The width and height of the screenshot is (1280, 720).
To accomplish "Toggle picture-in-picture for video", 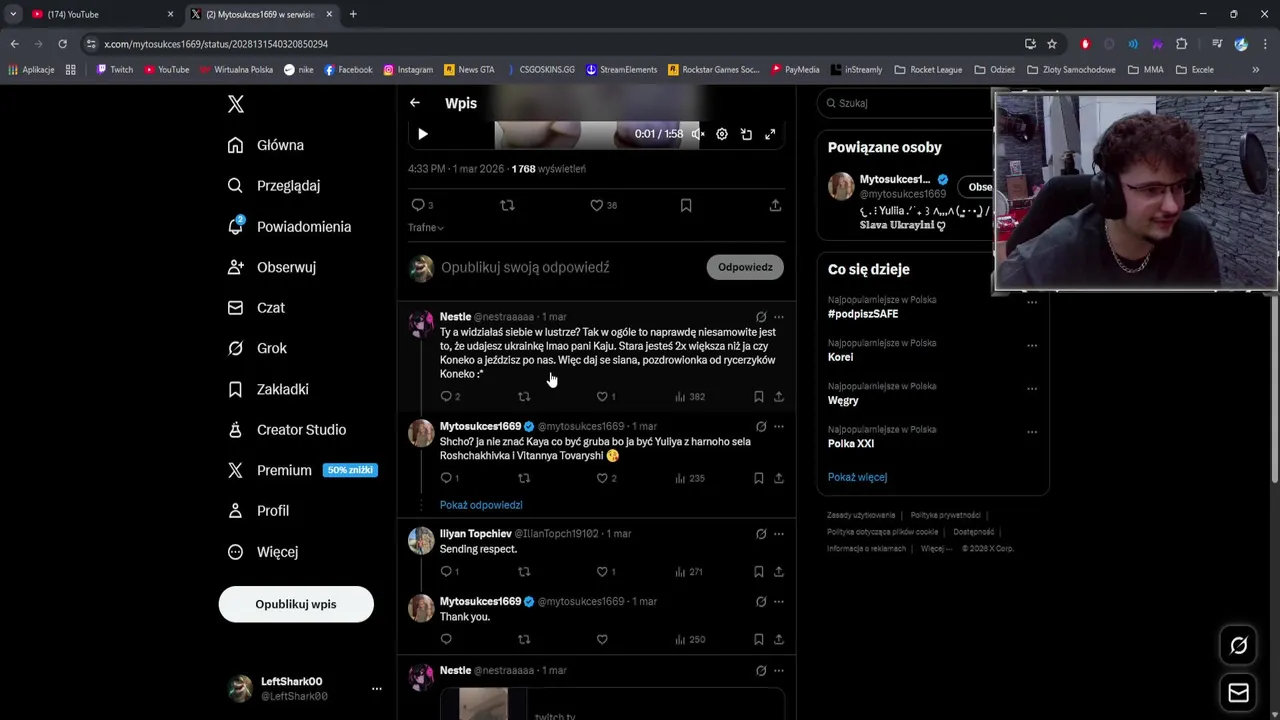I will pos(746,134).
